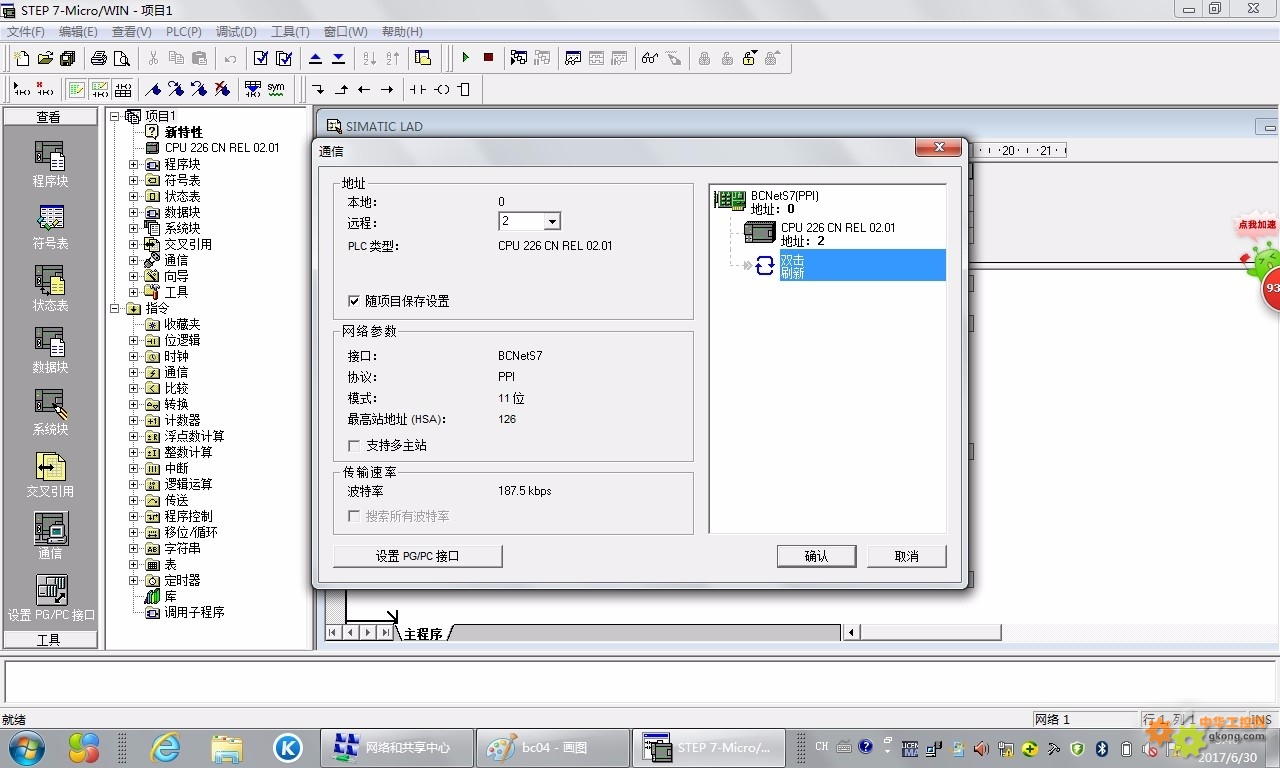The image size is (1280, 768).
Task: Expand 程序块 tree node
Action: (133, 164)
